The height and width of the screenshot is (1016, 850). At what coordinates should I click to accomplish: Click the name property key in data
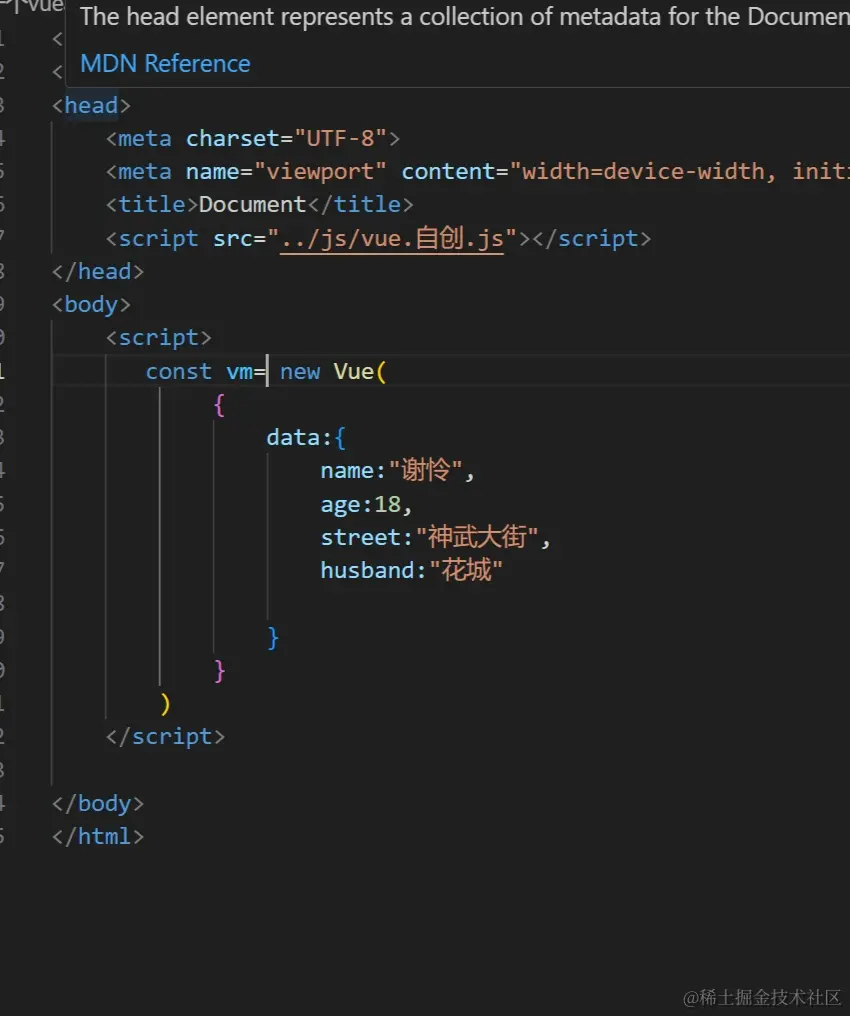(347, 471)
